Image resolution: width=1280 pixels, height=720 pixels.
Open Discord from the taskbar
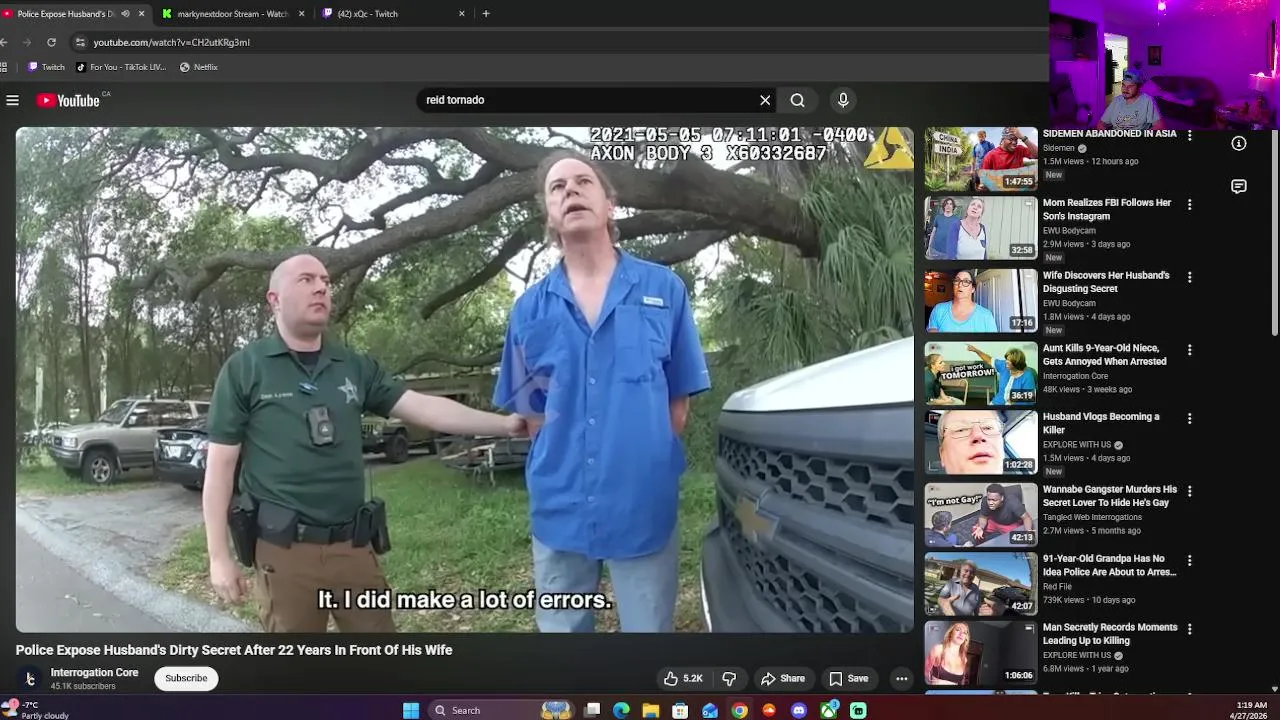coord(798,710)
